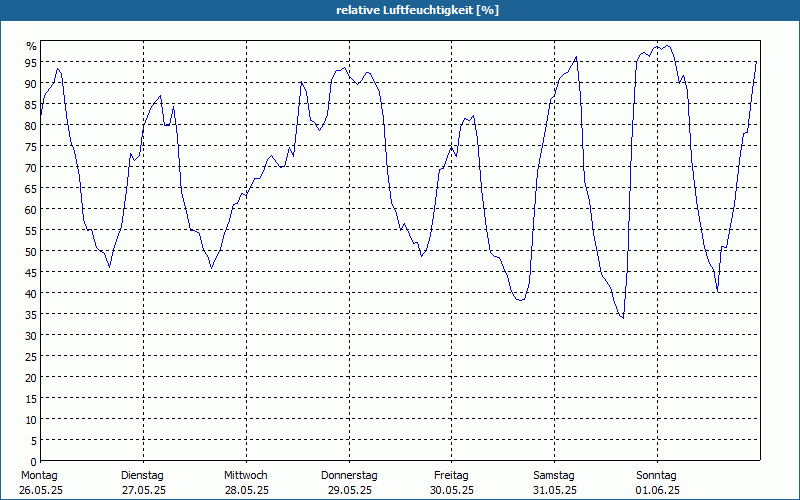Click the 'Sonntag' day label
This screenshot has width=800, height=500.
(656, 476)
